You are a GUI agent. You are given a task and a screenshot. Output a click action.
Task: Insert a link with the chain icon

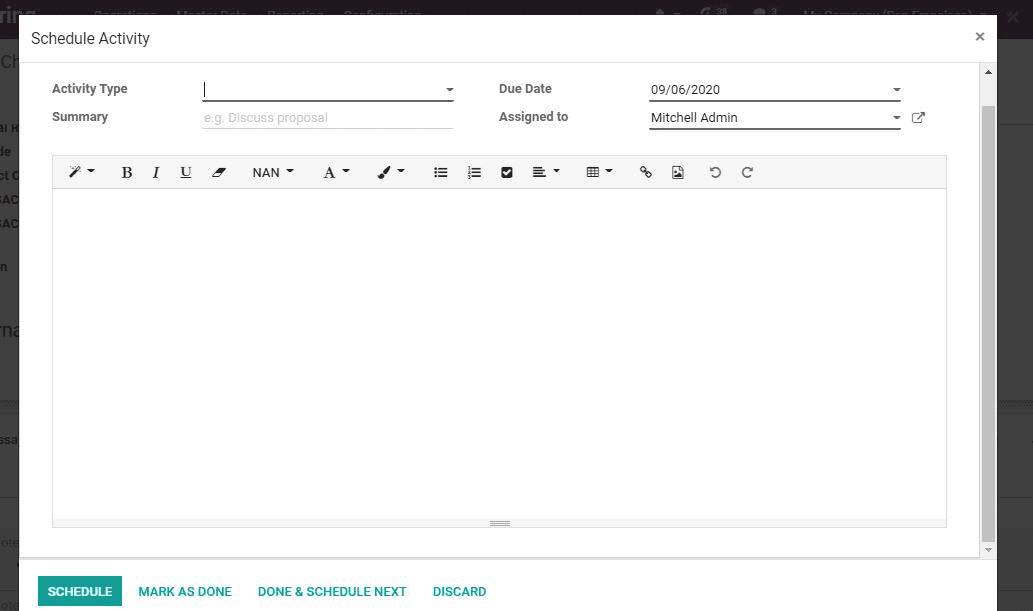(x=646, y=172)
